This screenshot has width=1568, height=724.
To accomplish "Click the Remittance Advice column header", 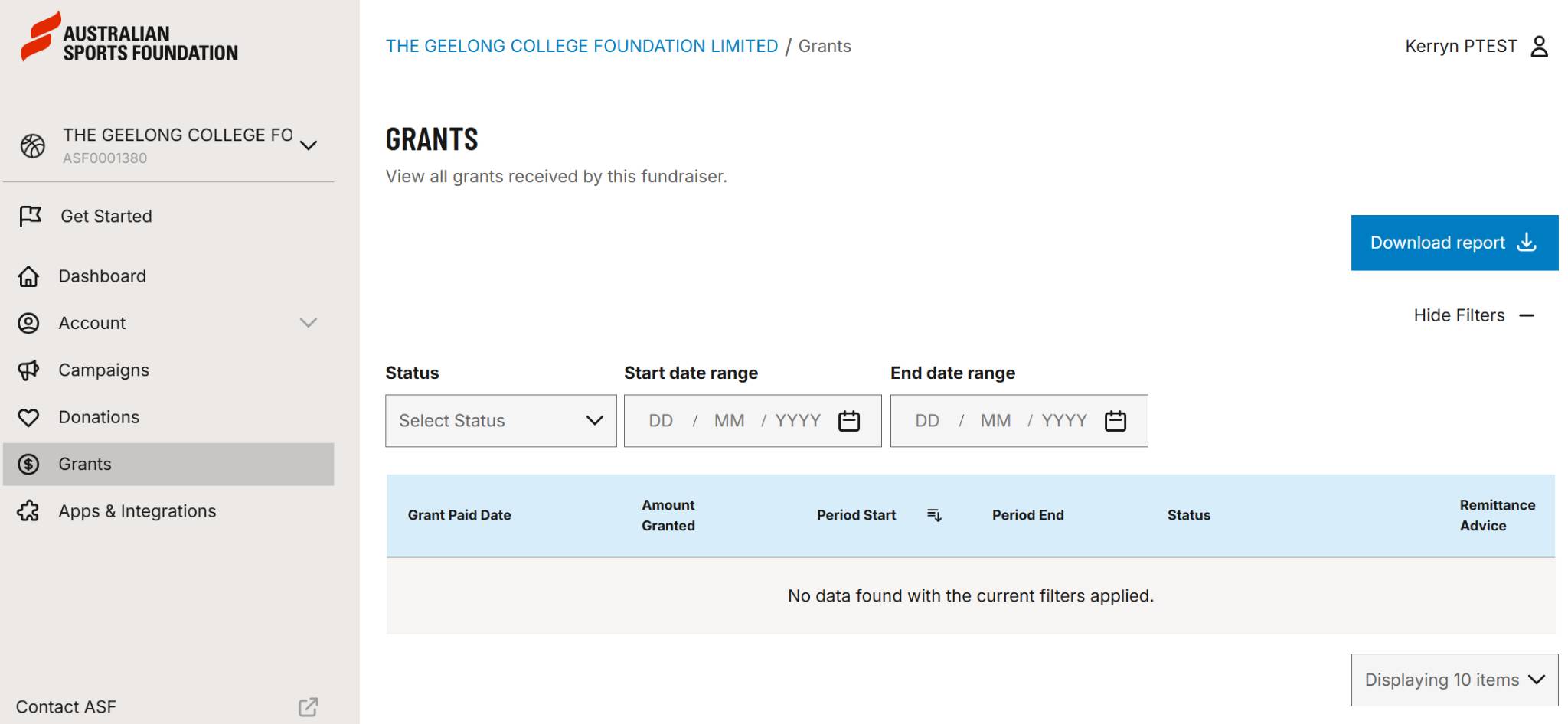I will (x=1498, y=515).
